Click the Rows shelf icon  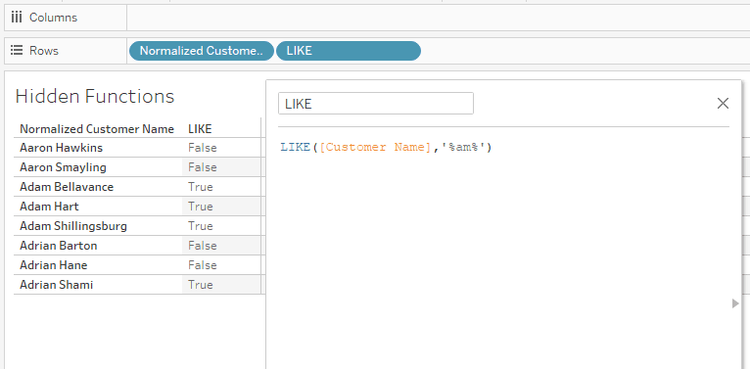click(x=17, y=51)
